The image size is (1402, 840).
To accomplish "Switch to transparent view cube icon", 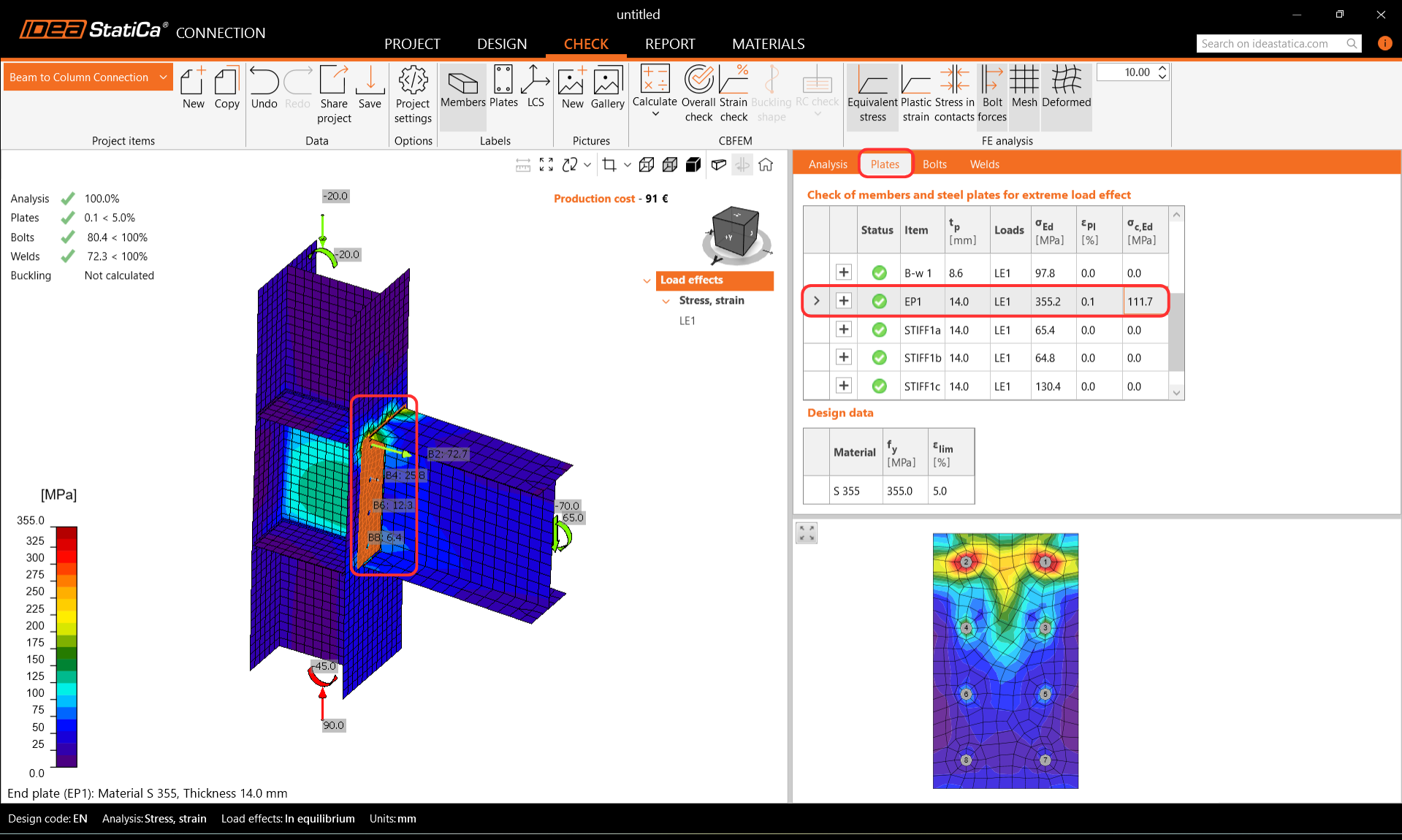I will coord(669,165).
